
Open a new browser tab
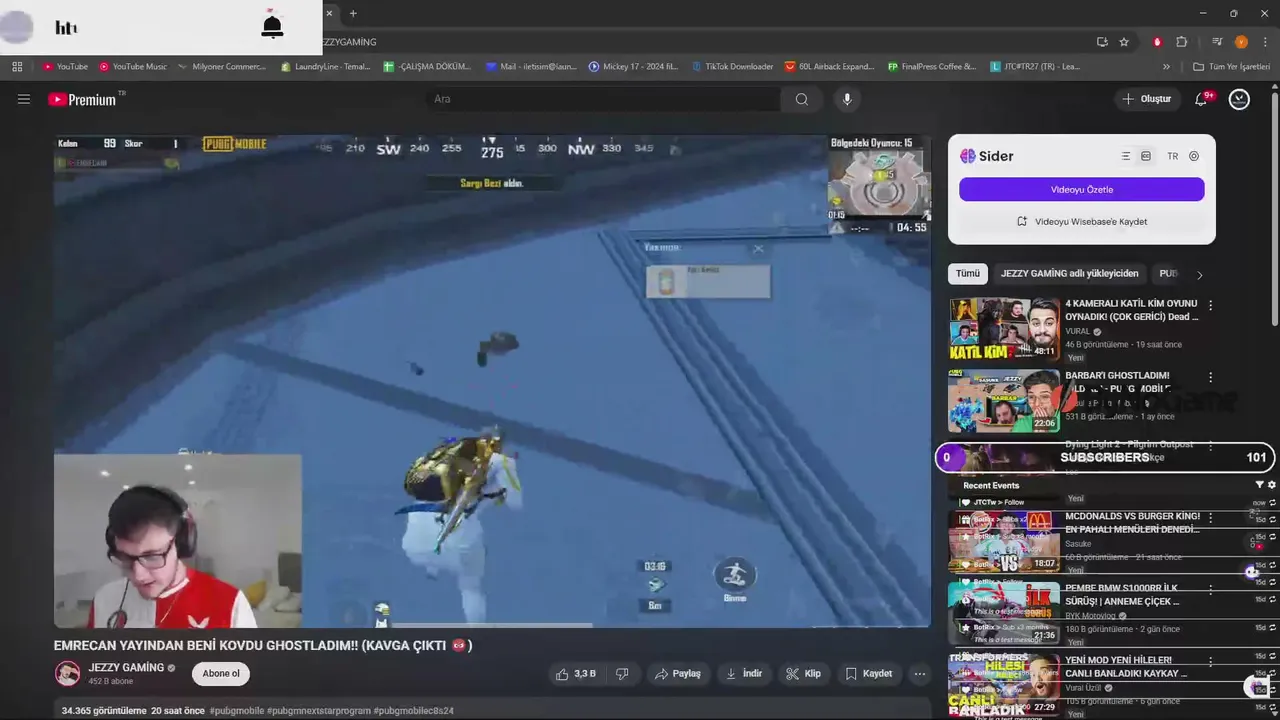[x=353, y=13]
